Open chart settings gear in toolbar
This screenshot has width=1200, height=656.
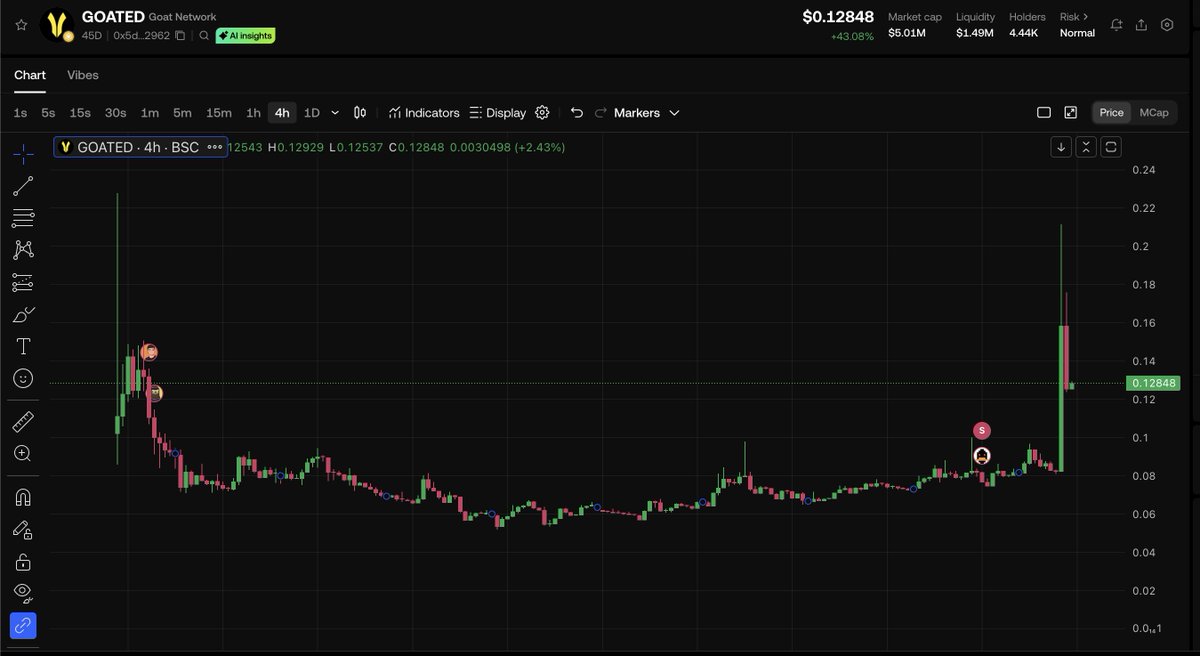pyautogui.click(x=542, y=113)
